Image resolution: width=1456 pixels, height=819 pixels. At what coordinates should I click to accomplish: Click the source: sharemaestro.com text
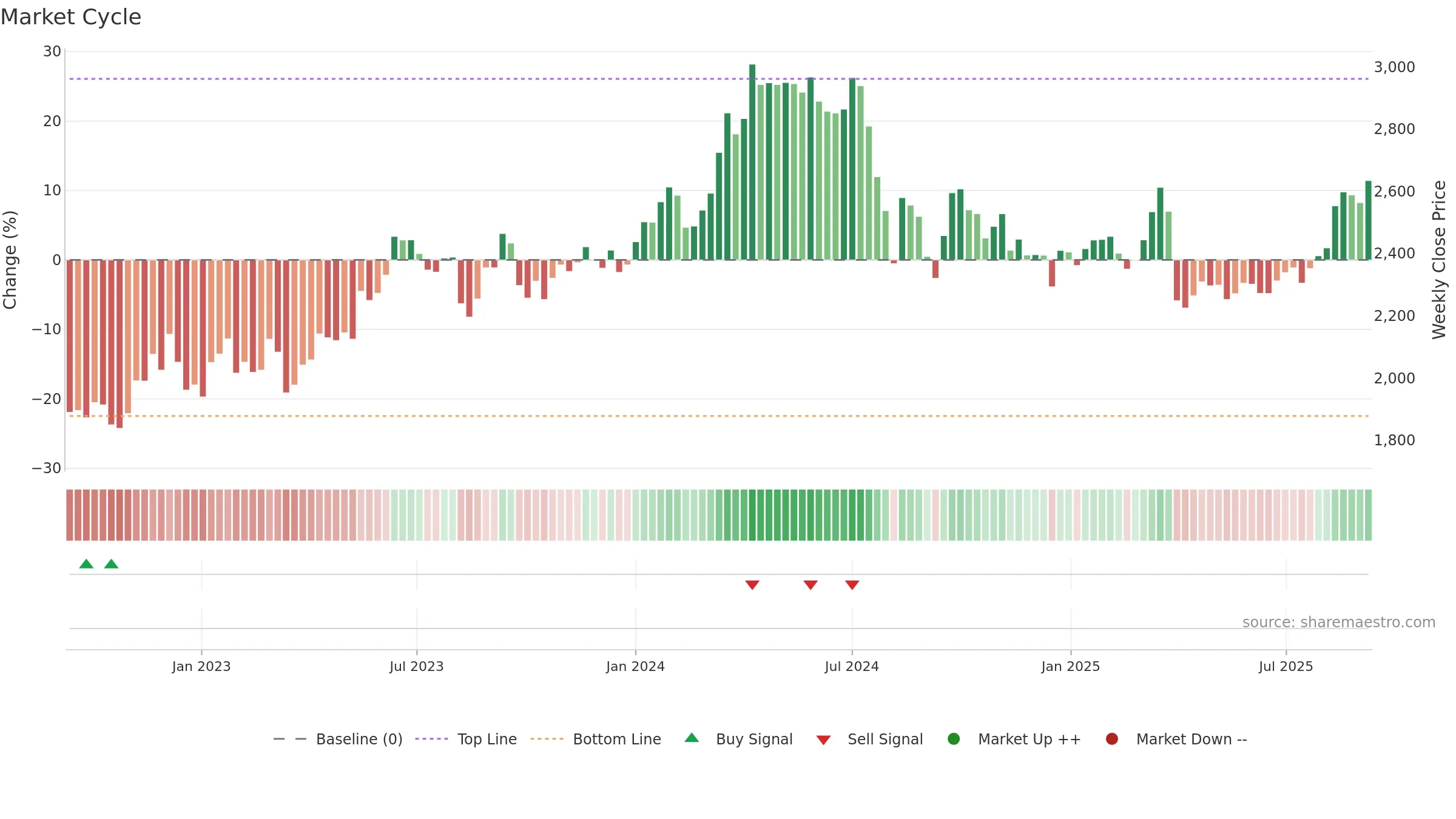pos(1339,622)
